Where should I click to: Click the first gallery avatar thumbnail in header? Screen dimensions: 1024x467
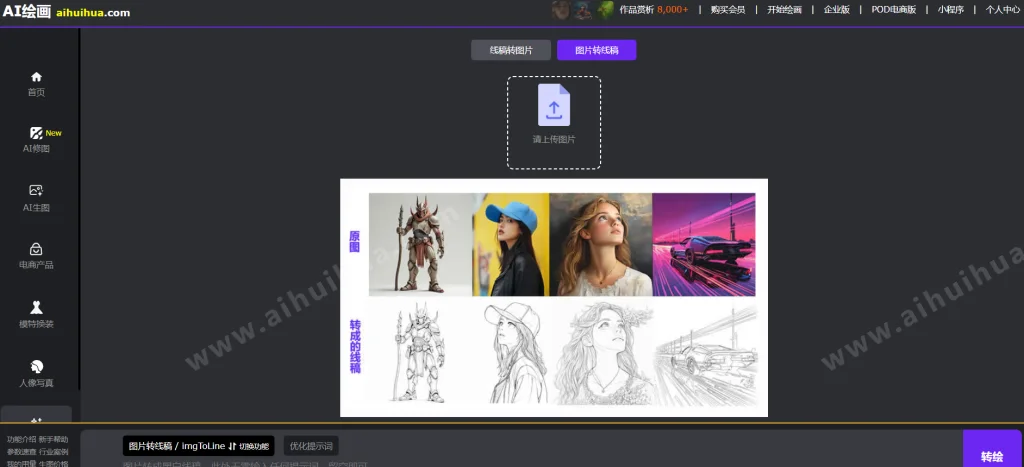[x=560, y=10]
